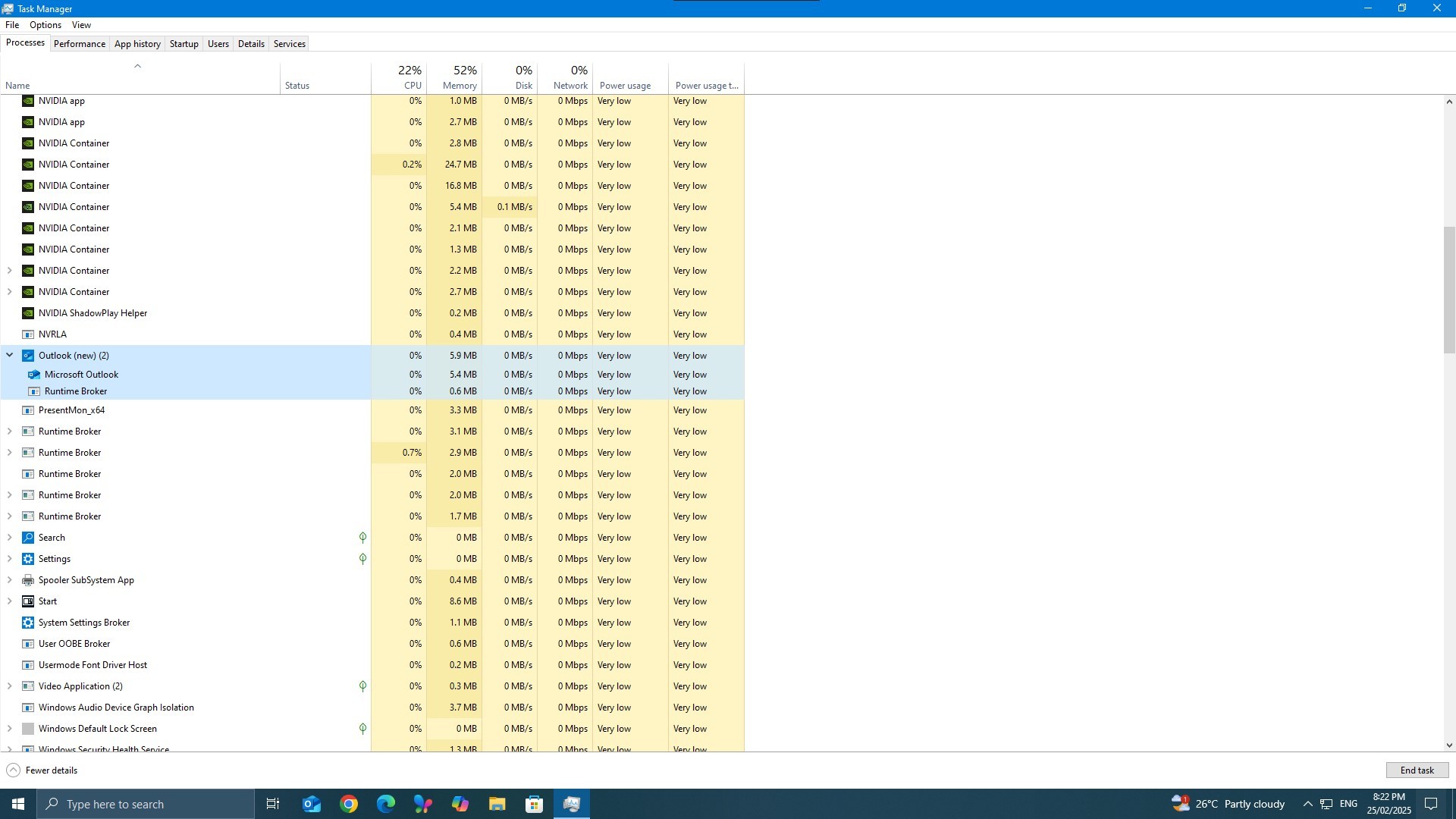This screenshot has height=819, width=1456.
Task: Expand the last NVIDIA Container group
Action: click(x=9, y=291)
